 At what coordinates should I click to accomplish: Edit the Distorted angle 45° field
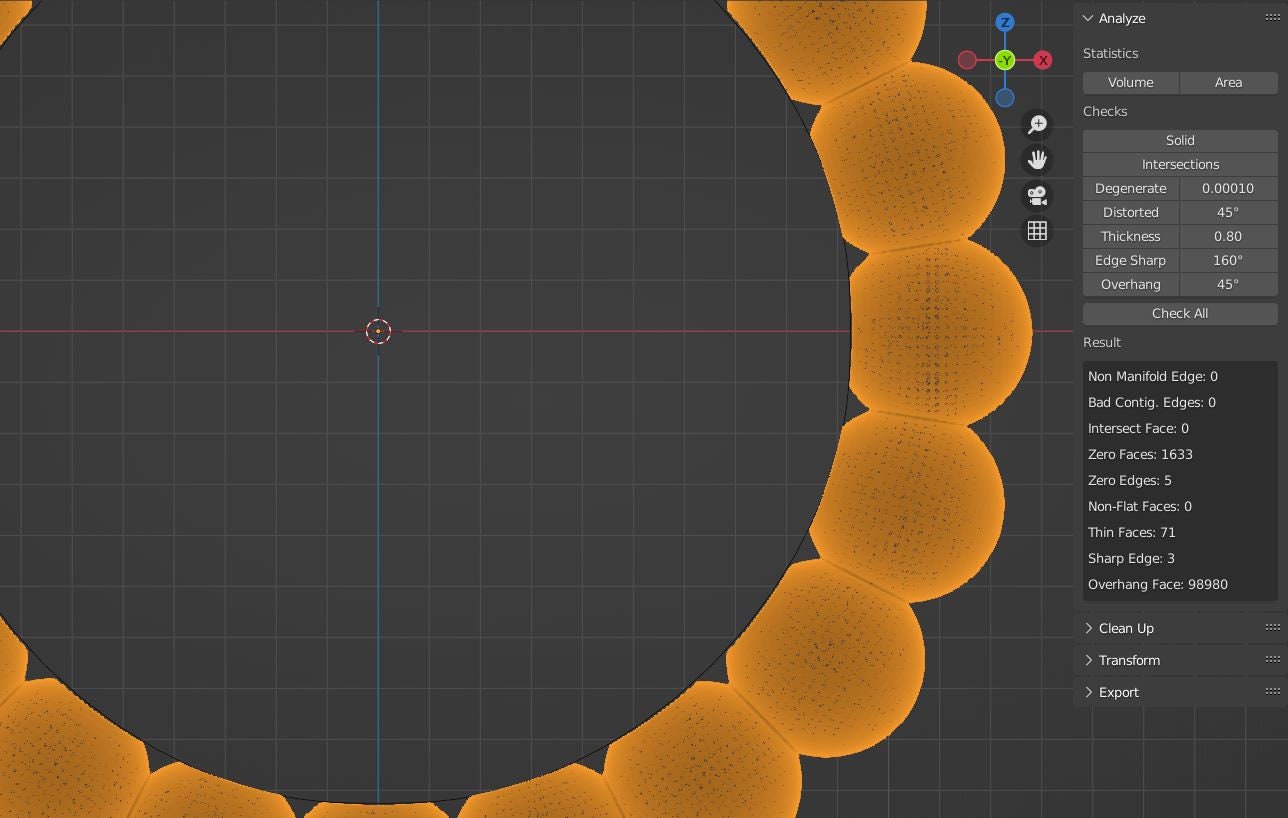click(x=1228, y=212)
